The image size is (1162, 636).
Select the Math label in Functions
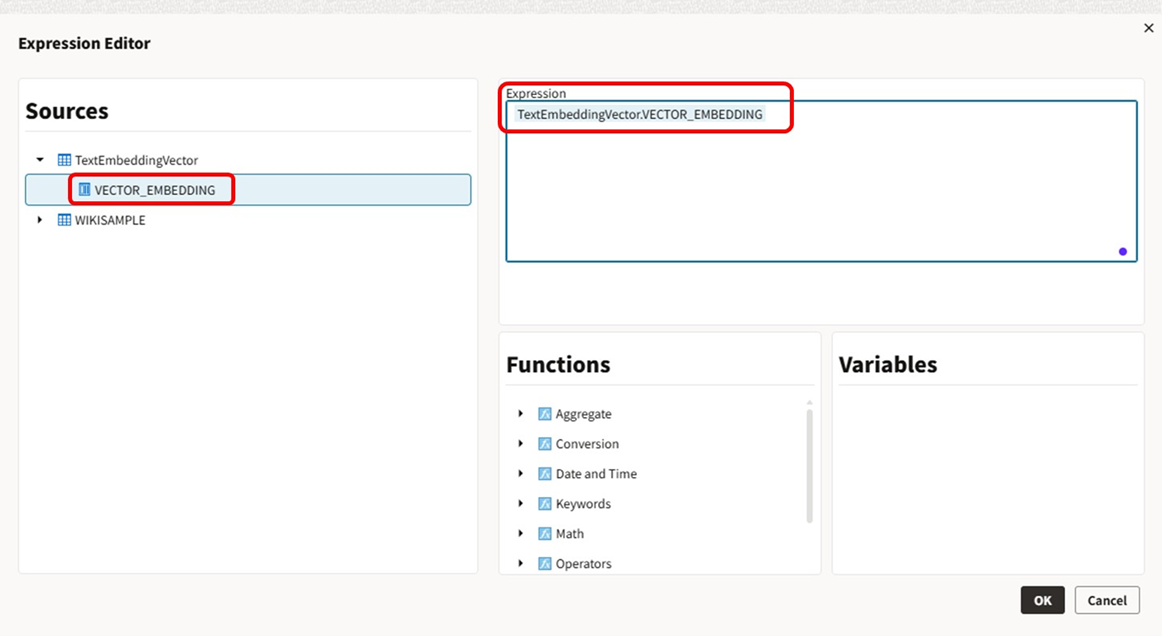[570, 534]
